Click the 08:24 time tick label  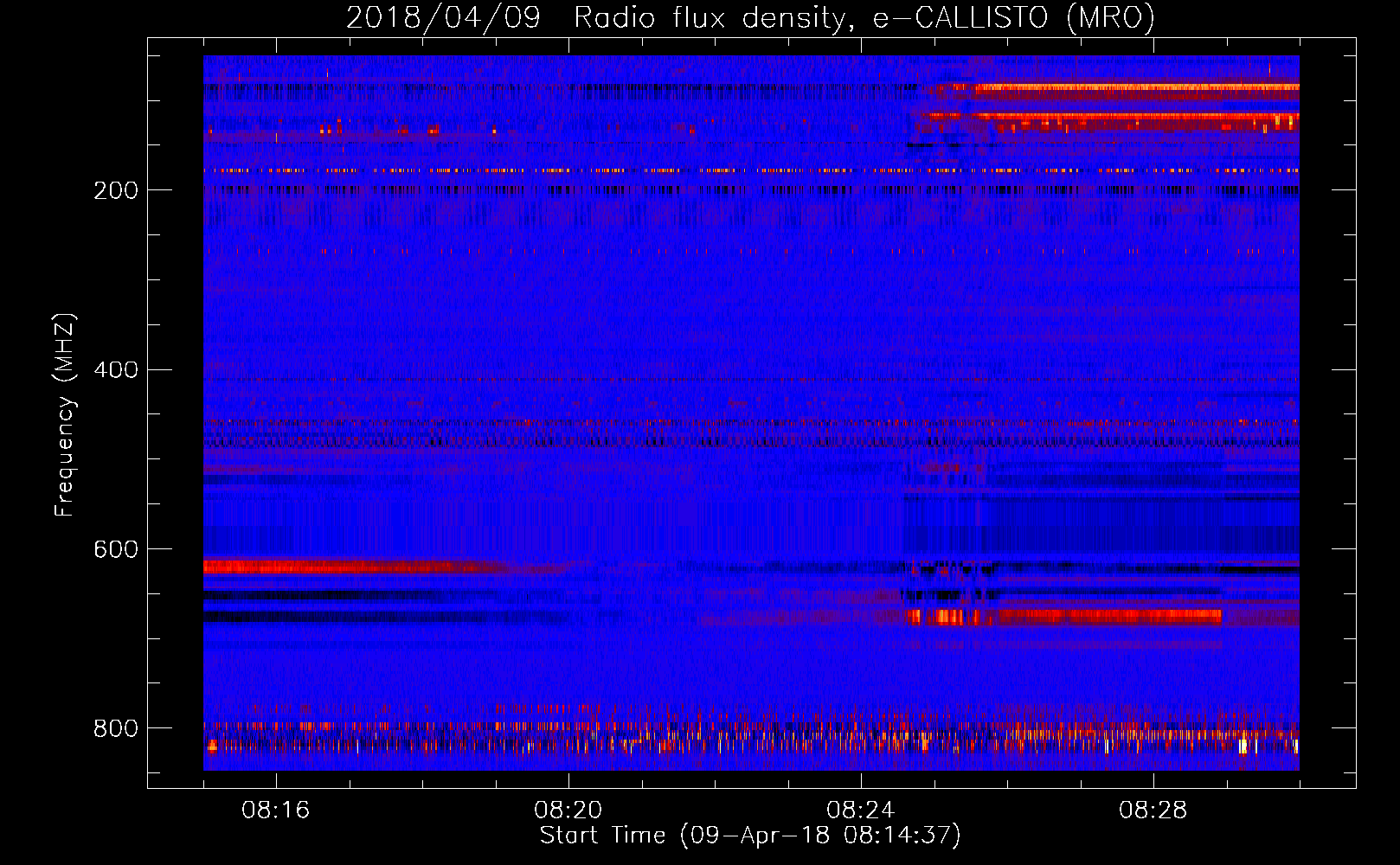click(x=860, y=811)
